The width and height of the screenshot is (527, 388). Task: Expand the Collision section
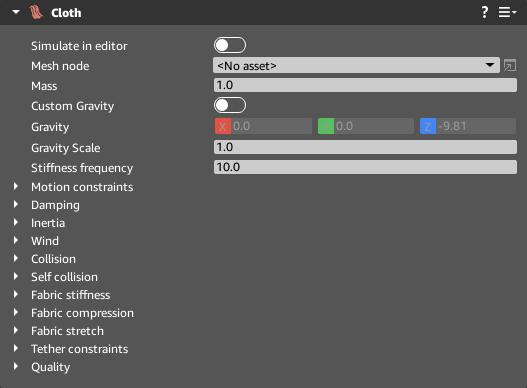[x=16, y=258]
